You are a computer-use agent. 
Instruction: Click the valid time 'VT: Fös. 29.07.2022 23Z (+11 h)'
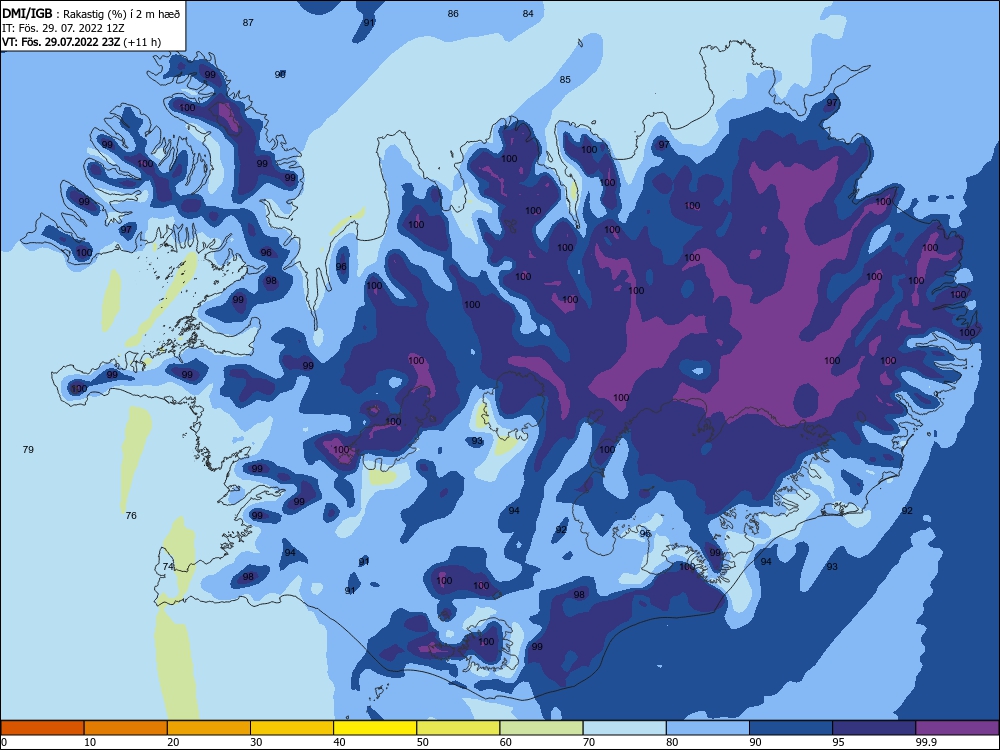[82, 42]
